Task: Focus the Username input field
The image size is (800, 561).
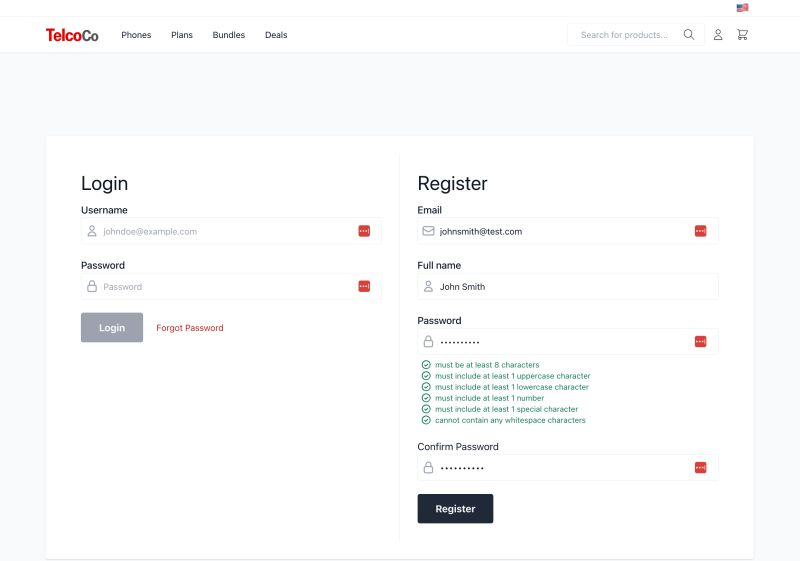Action: pyautogui.click(x=231, y=231)
